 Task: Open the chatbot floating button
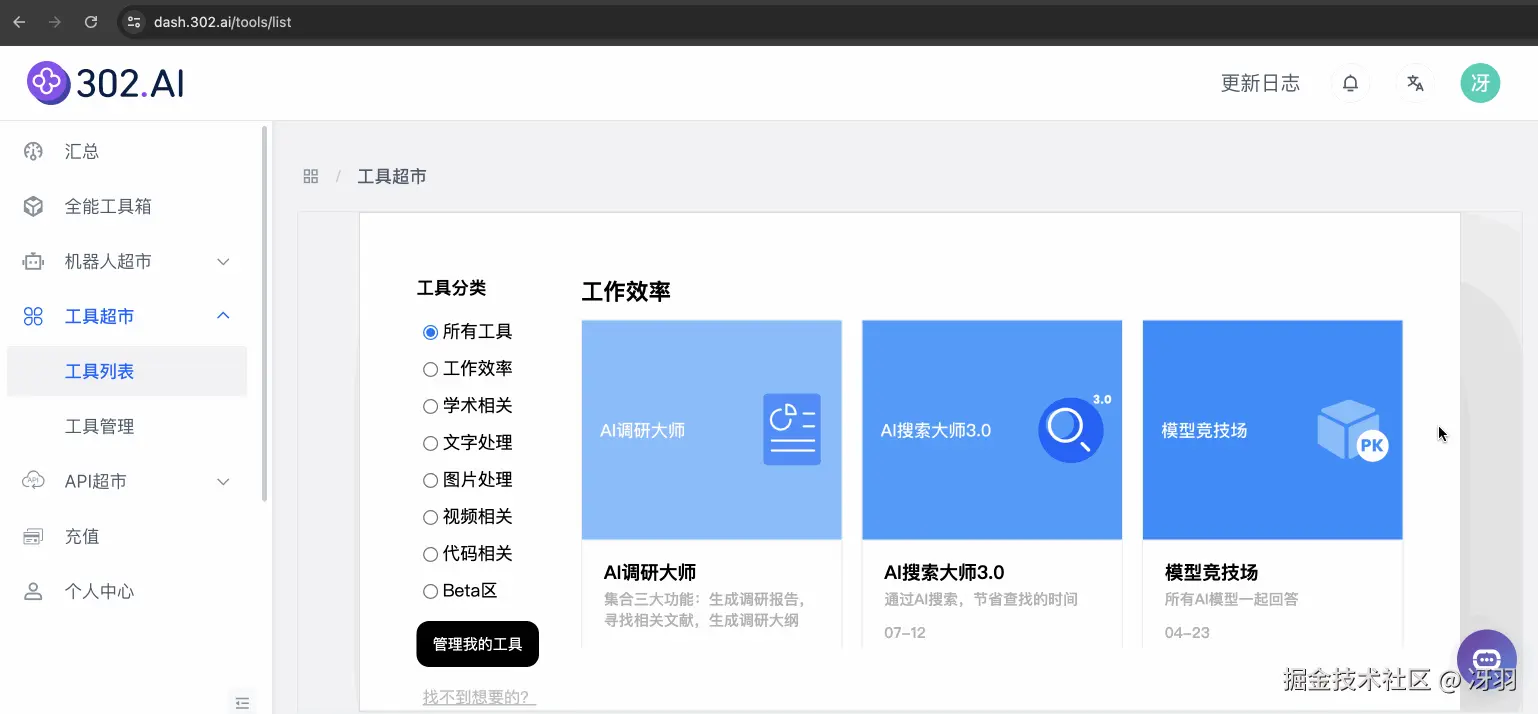pos(1487,659)
